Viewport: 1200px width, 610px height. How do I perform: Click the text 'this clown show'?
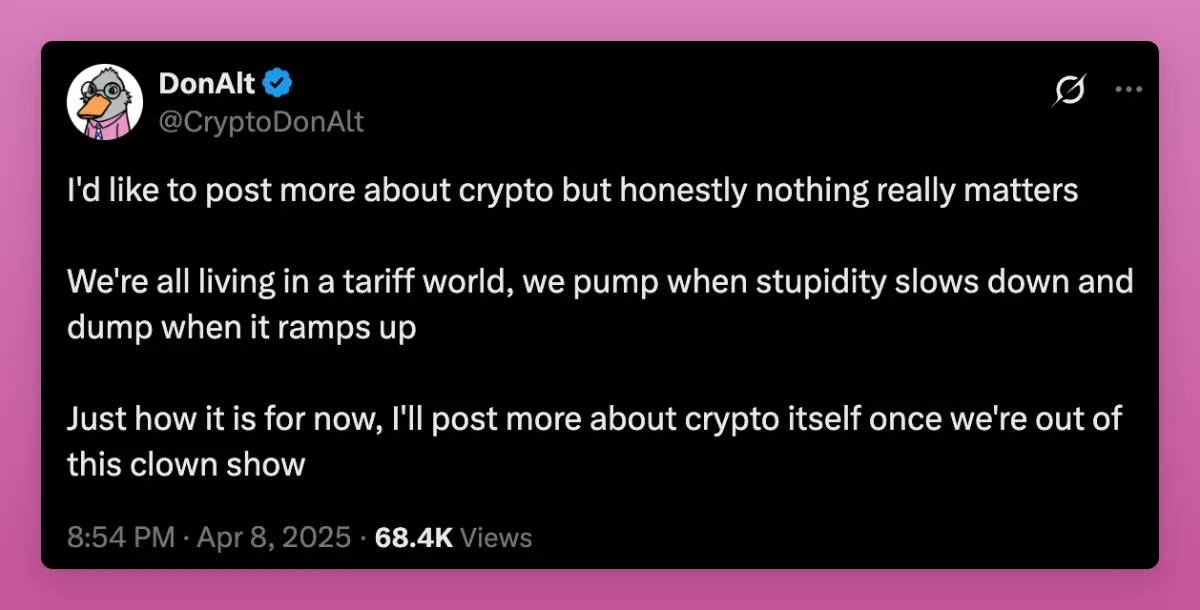pos(186,464)
